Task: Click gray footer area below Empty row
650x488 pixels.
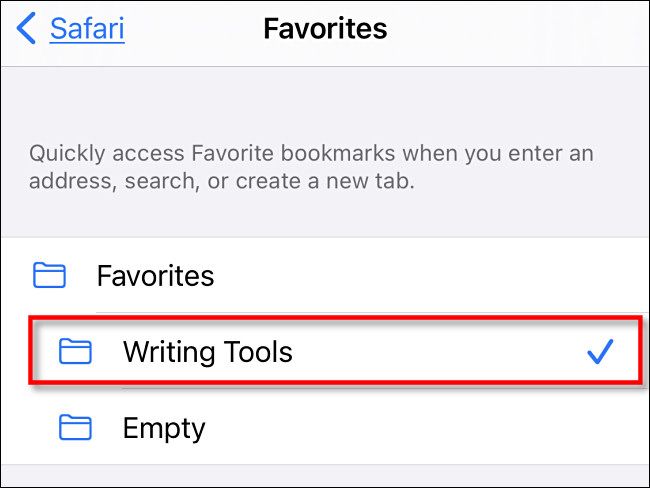Action: point(325,477)
